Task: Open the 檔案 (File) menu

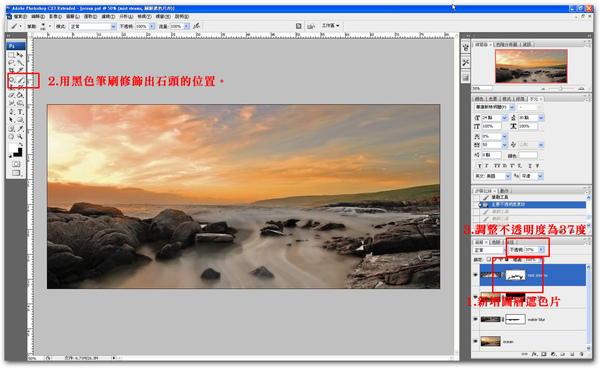Action: 20,16
